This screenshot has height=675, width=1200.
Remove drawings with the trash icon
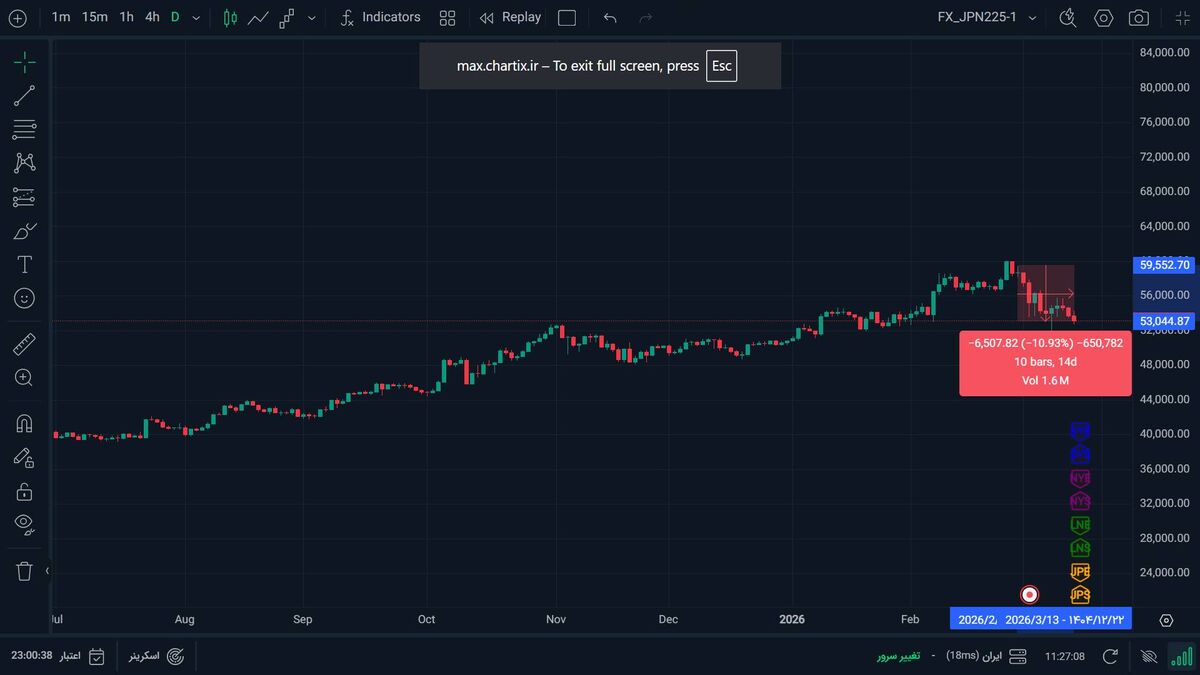coord(25,571)
